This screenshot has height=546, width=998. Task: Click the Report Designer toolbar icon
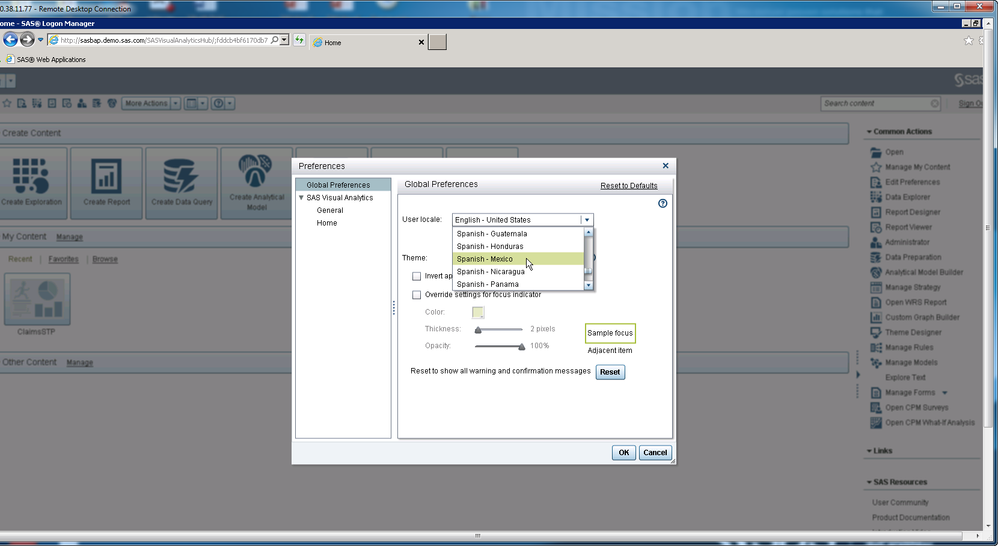52,103
